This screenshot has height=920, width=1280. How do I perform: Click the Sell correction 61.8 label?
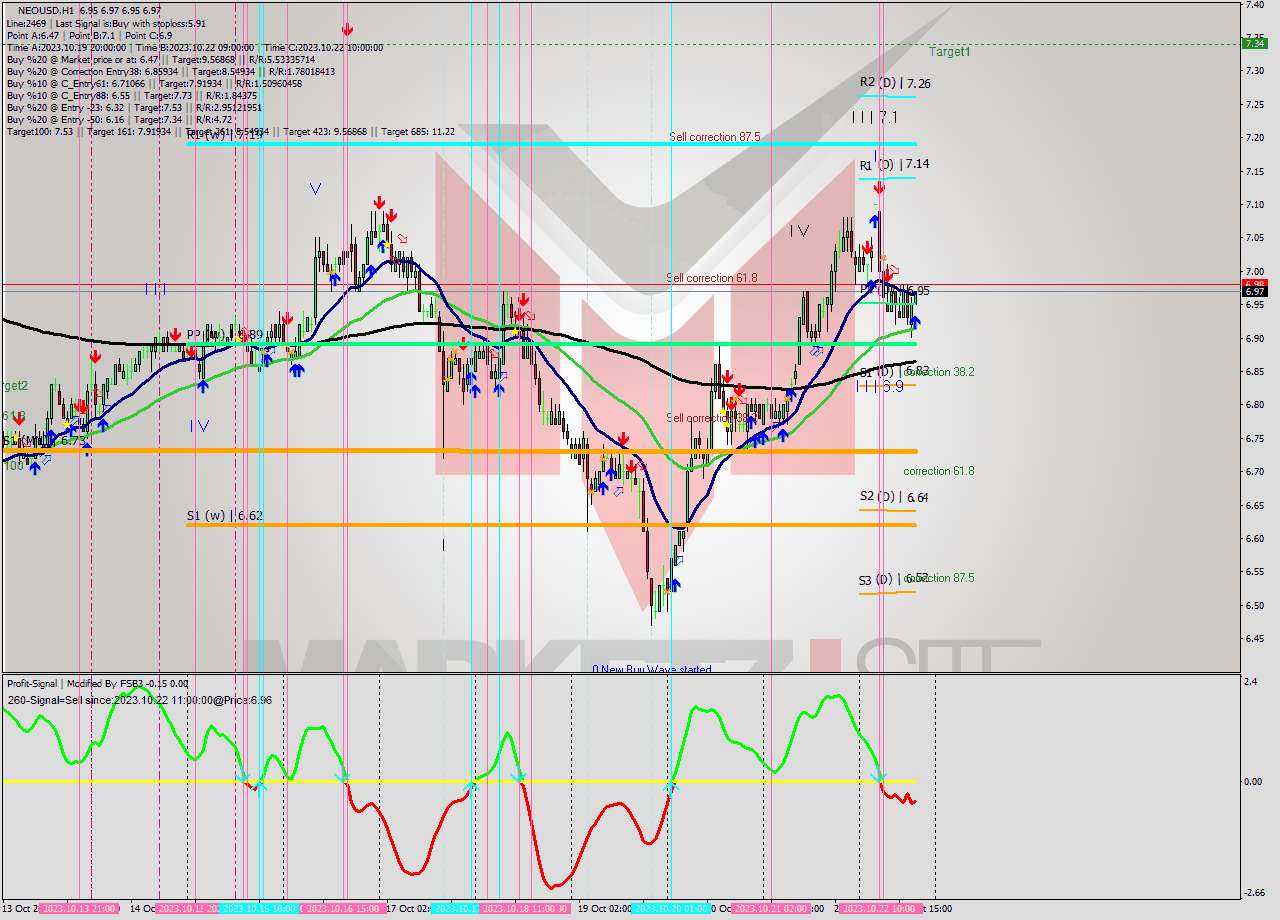pos(712,278)
